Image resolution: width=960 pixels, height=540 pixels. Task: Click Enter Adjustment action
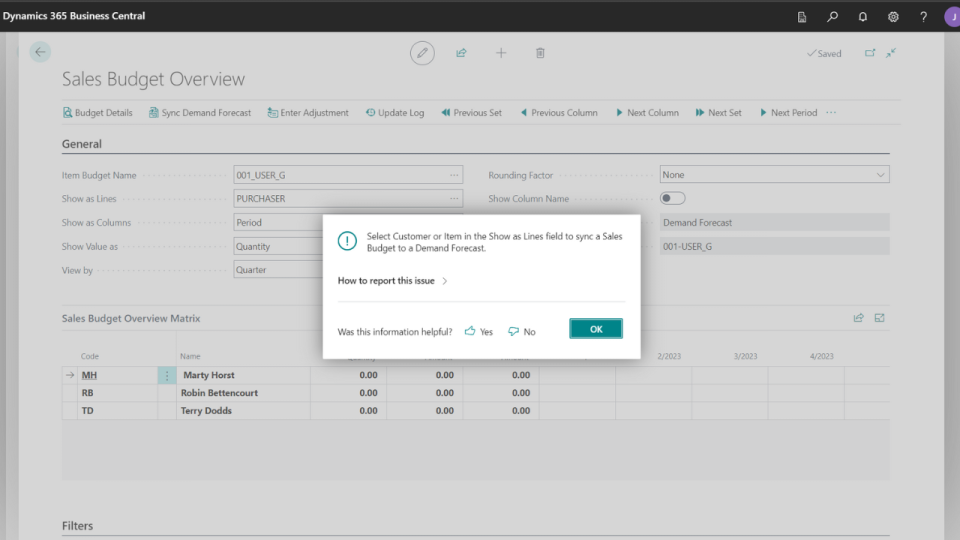point(308,113)
